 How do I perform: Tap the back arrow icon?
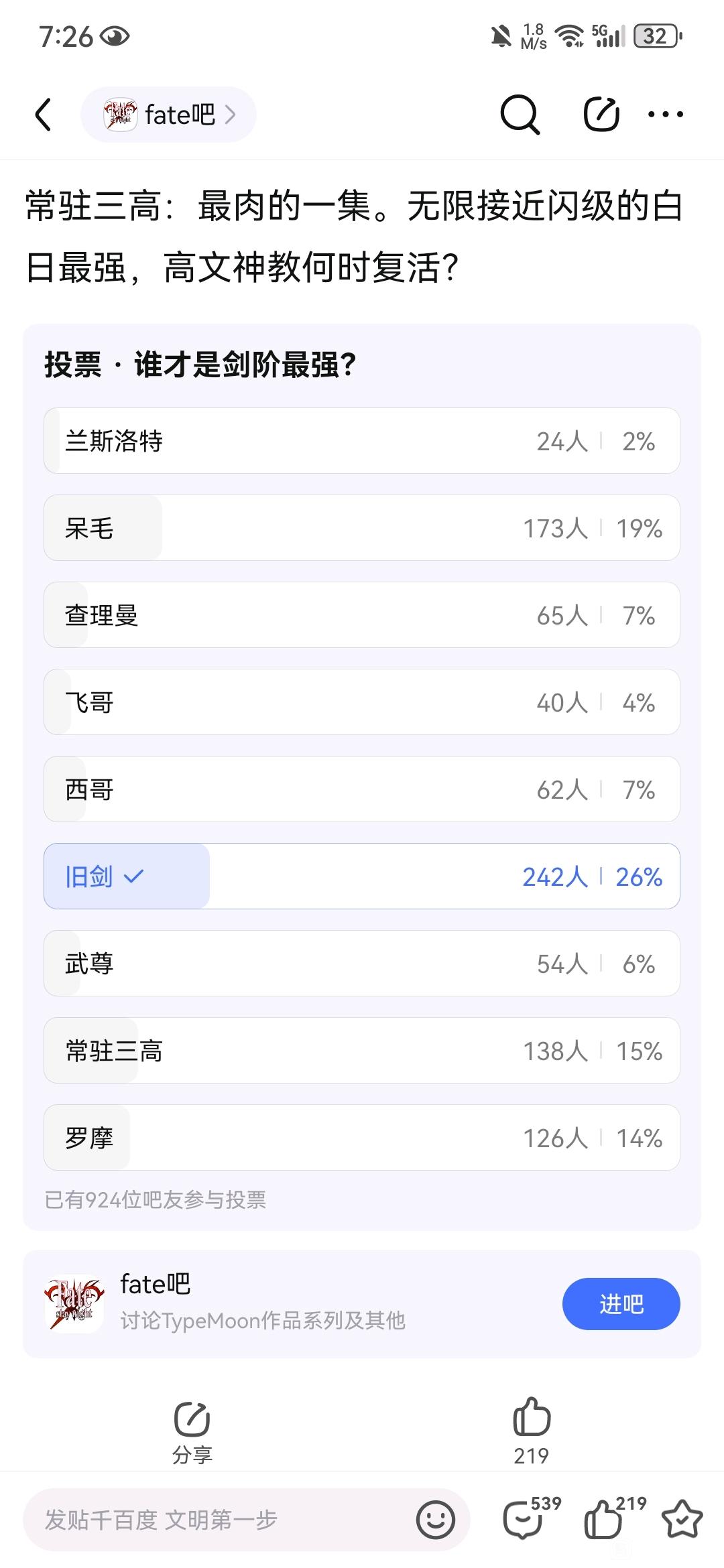point(43,115)
